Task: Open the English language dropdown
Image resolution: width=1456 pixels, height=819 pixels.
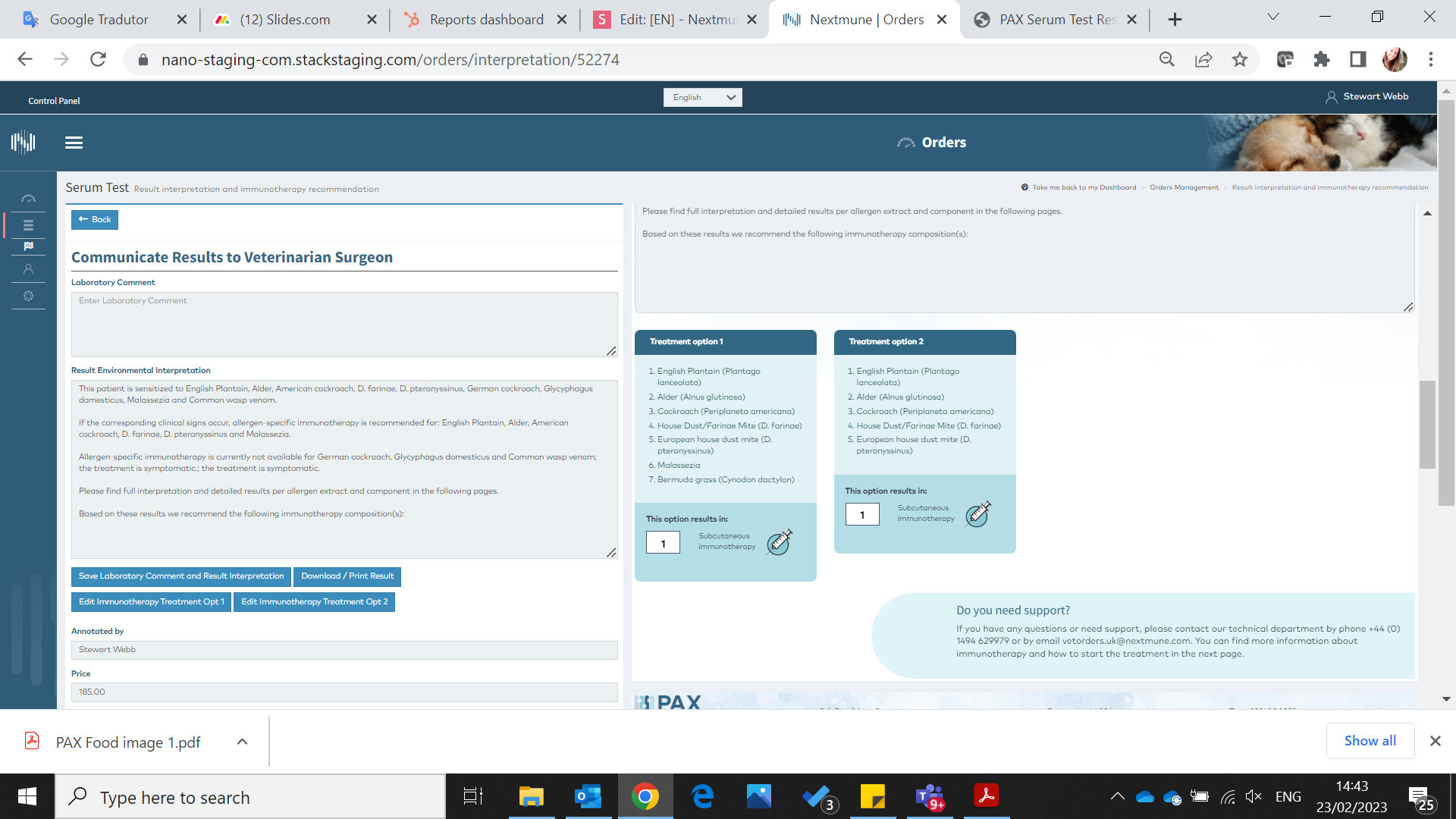Action: [702, 97]
